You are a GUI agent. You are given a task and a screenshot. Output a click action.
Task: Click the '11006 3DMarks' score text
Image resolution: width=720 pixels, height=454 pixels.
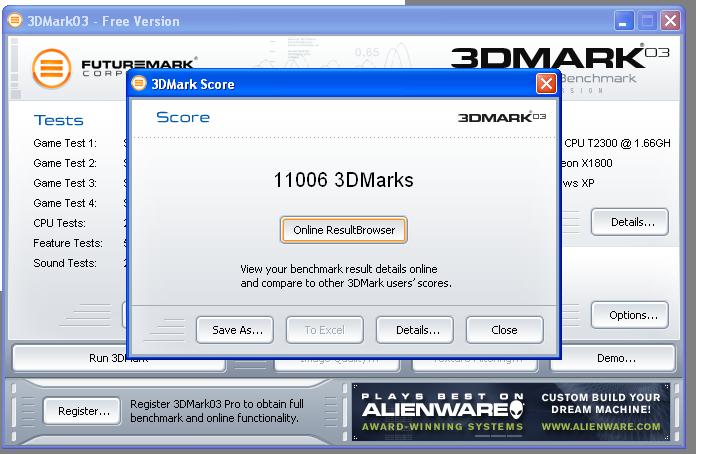[x=343, y=180]
